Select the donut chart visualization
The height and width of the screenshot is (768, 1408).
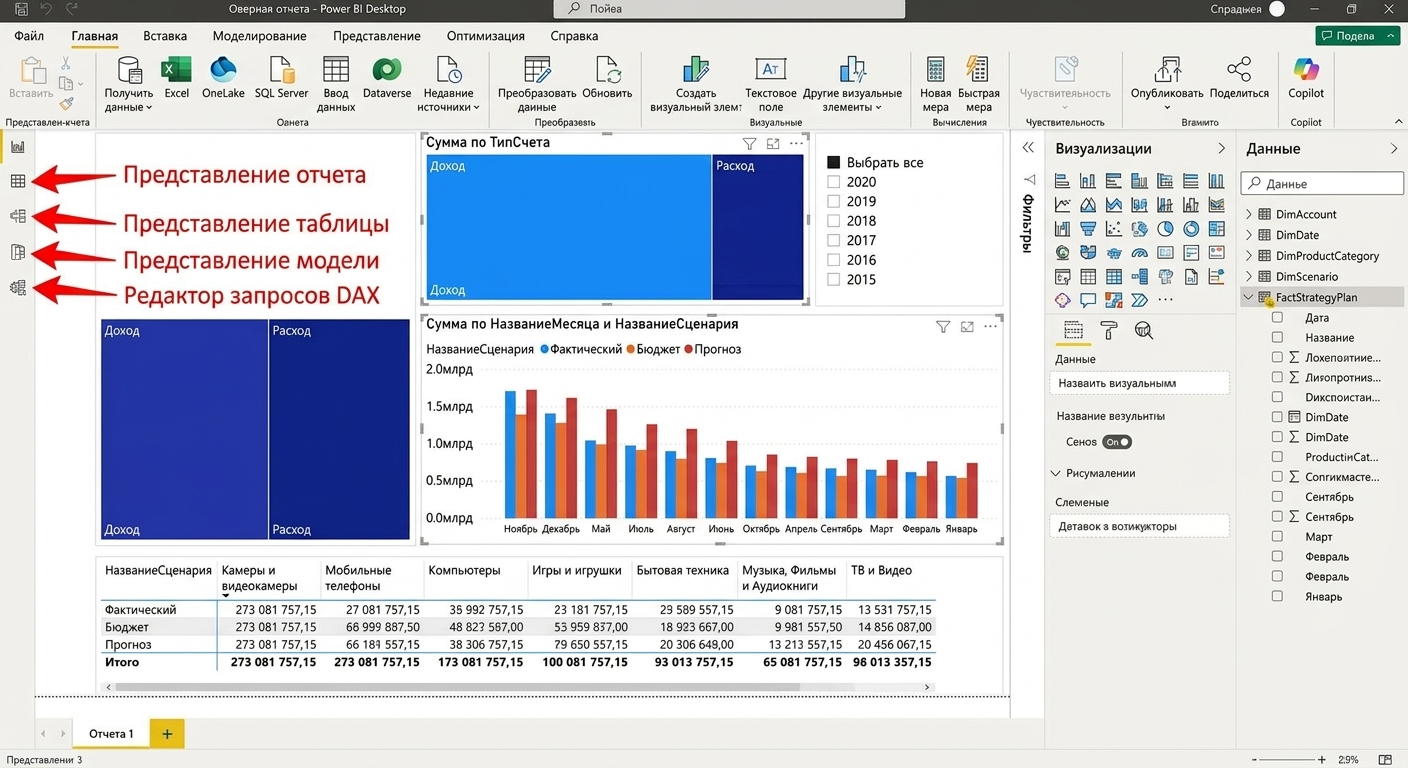[x=1191, y=228]
